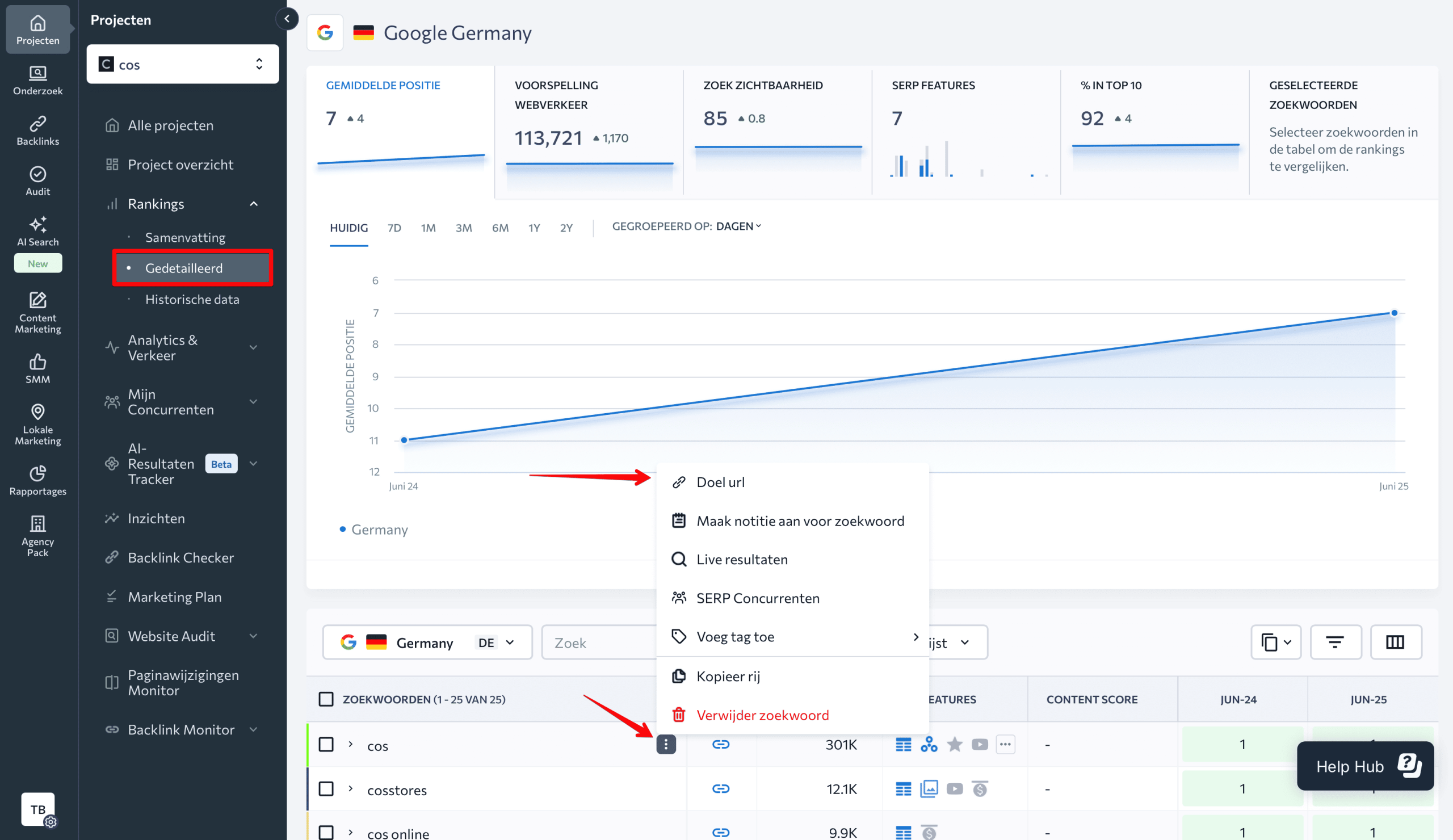Click the dollar SERP icon in cosstores row
Viewport: 1453px width, 840px height.
[980, 789]
